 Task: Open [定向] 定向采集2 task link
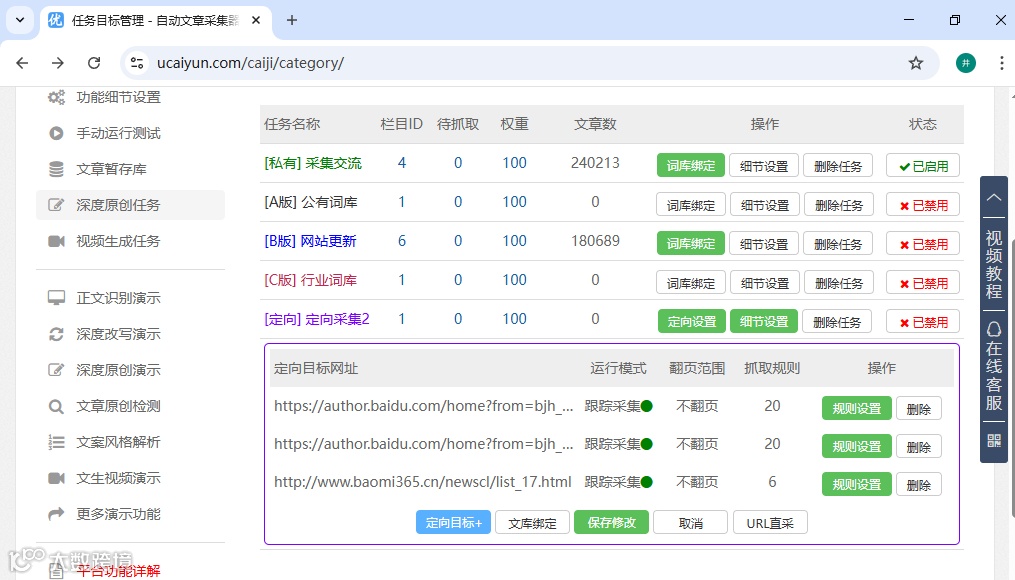317,319
